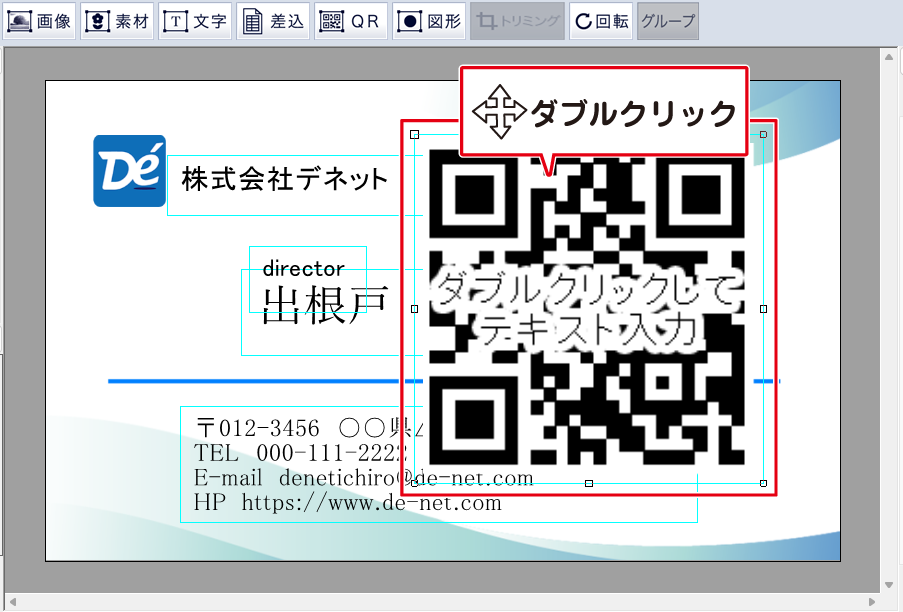The image size is (903, 612).
Task: Click the 差込 (merge insert) button
Action: pyautogui.click(x=273, y=21)
